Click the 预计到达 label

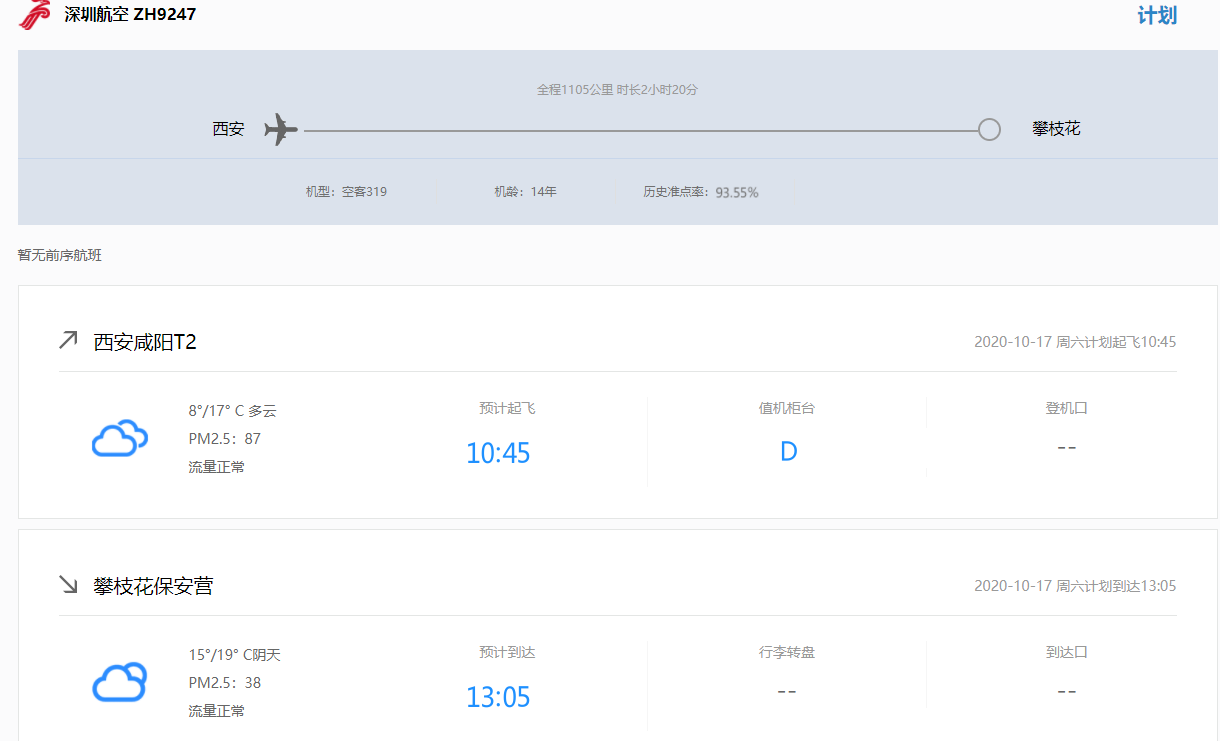[507, 652]
